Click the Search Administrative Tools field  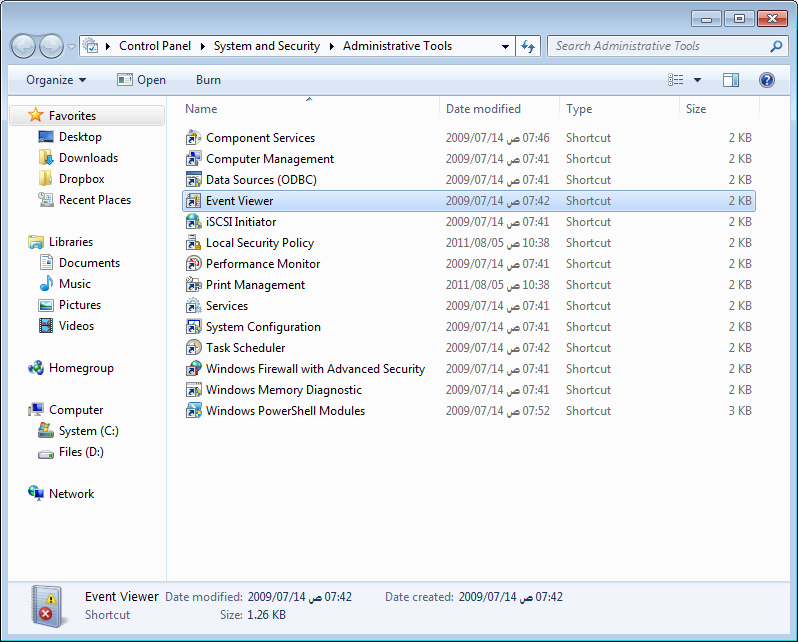click(660, 46)
